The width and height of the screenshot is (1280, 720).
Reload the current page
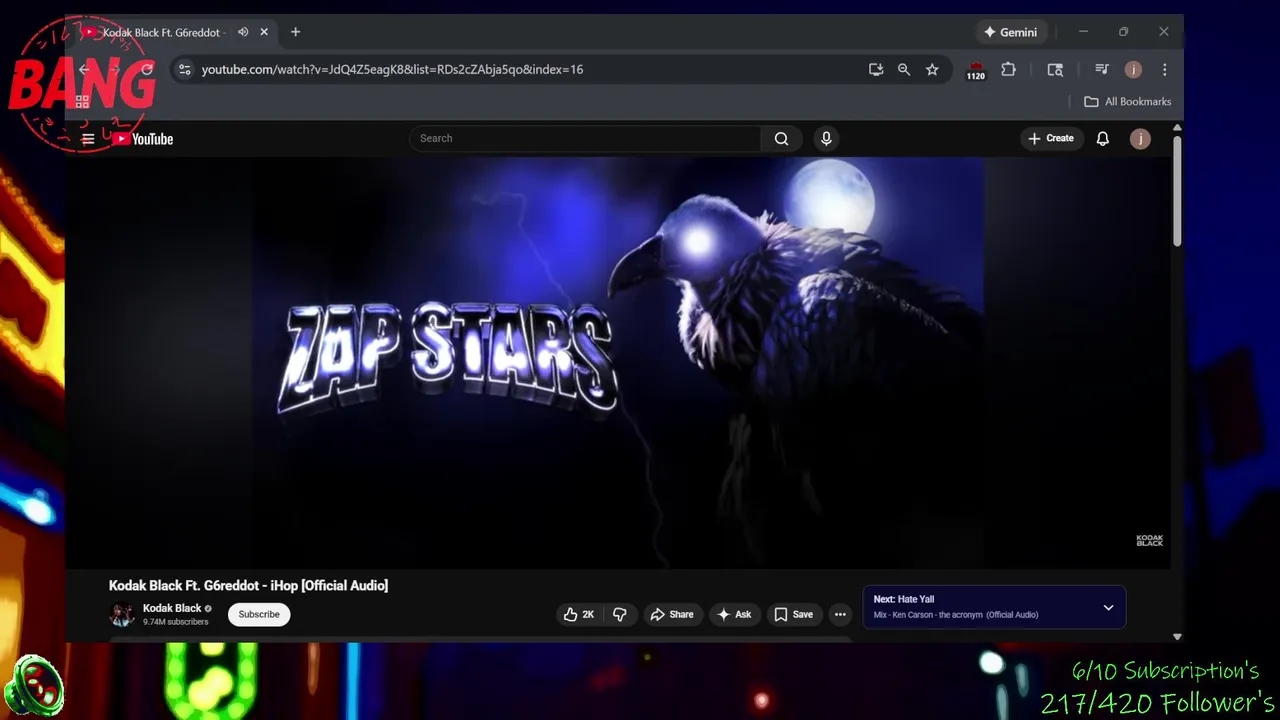[x=147, y=70]
